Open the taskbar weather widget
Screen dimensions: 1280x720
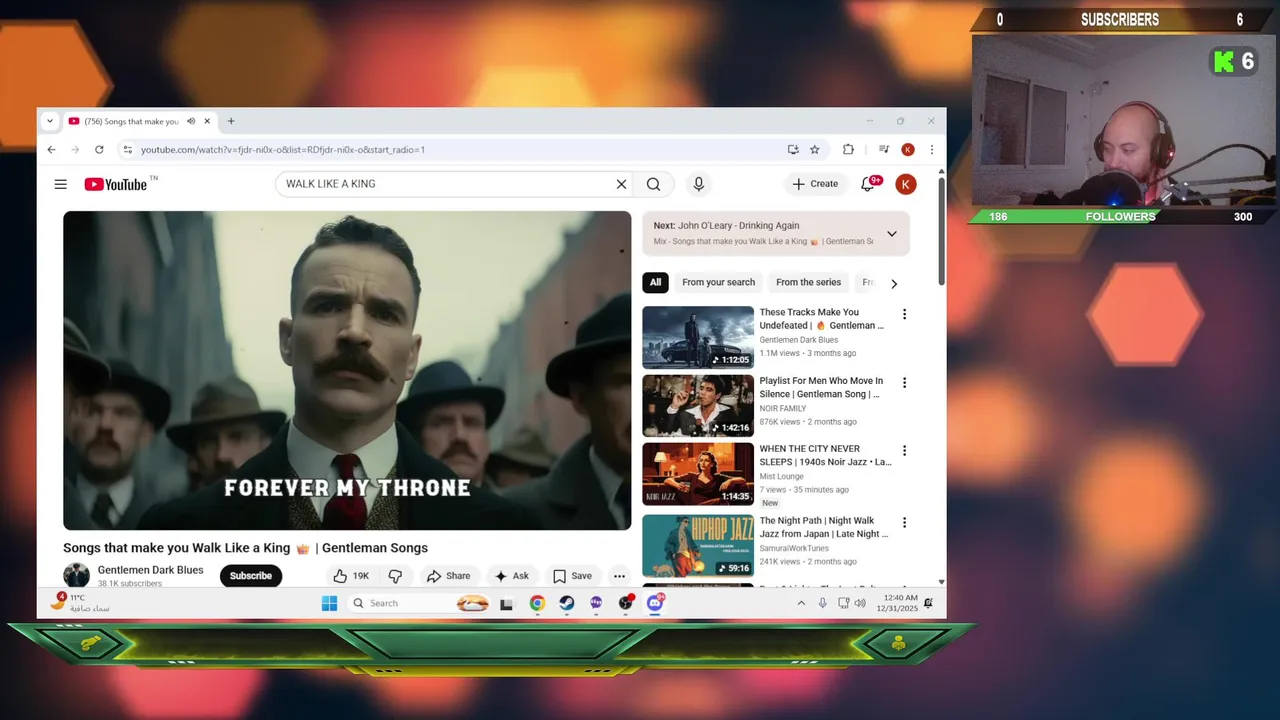click(80, 603)
